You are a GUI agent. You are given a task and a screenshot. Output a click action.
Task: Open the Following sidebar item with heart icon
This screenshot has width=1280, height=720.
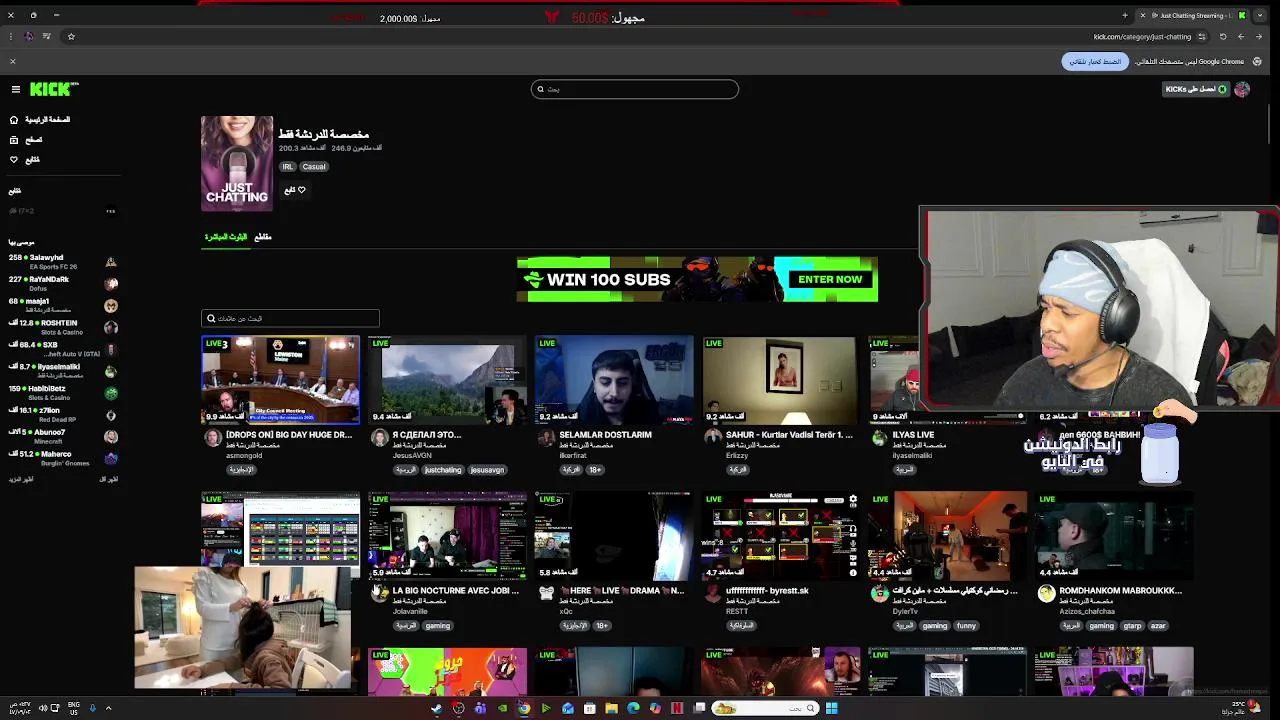click(26, 159)
